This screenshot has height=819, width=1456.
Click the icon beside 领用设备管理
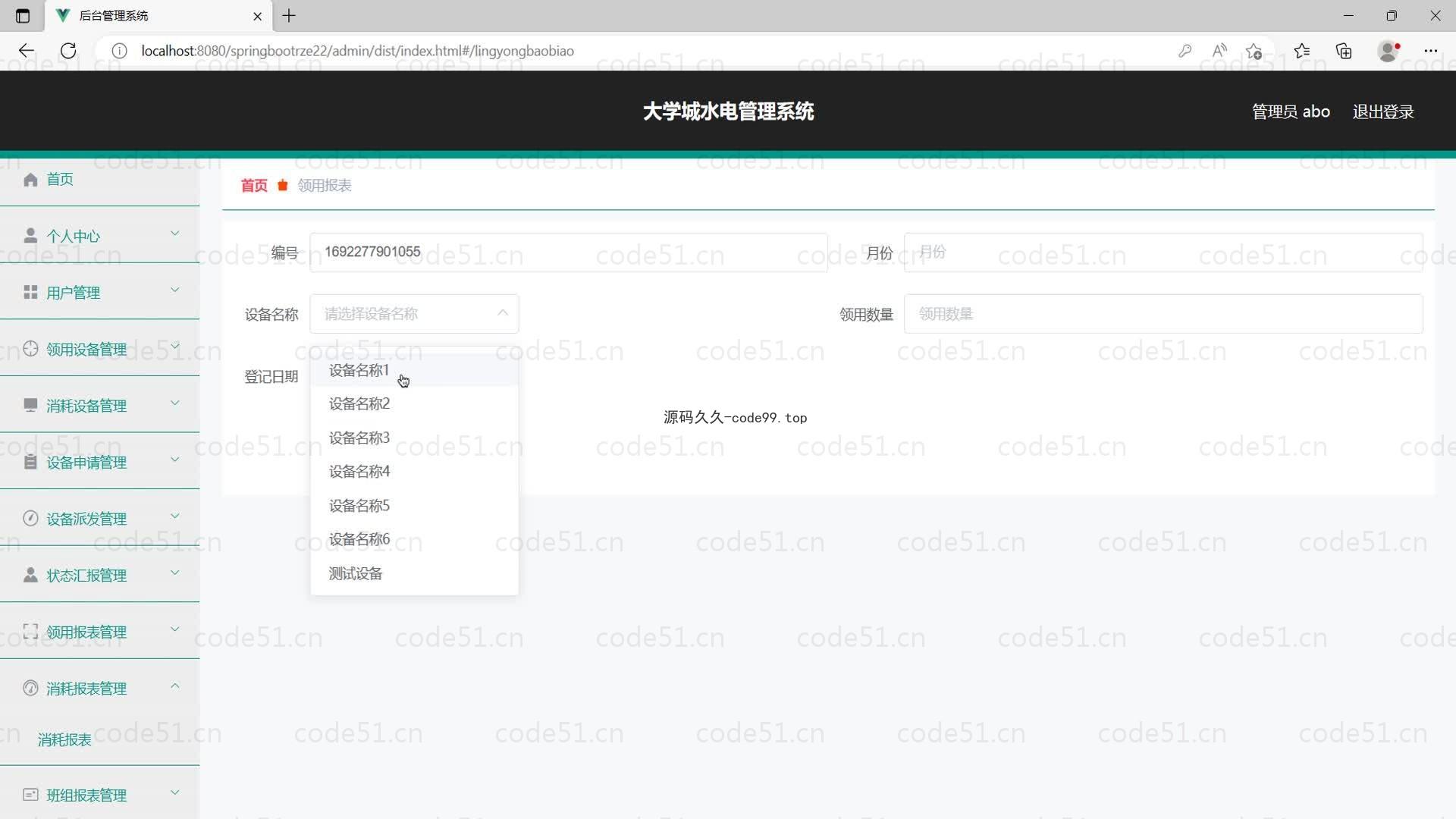(30, 349)
